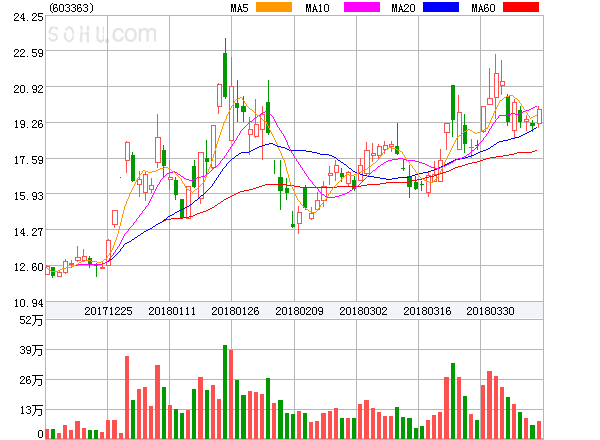Image resolution: width=600 pixels, height=440 pixels.
Task: Click the red MA60 legend swatch
Action: [521, 7]
